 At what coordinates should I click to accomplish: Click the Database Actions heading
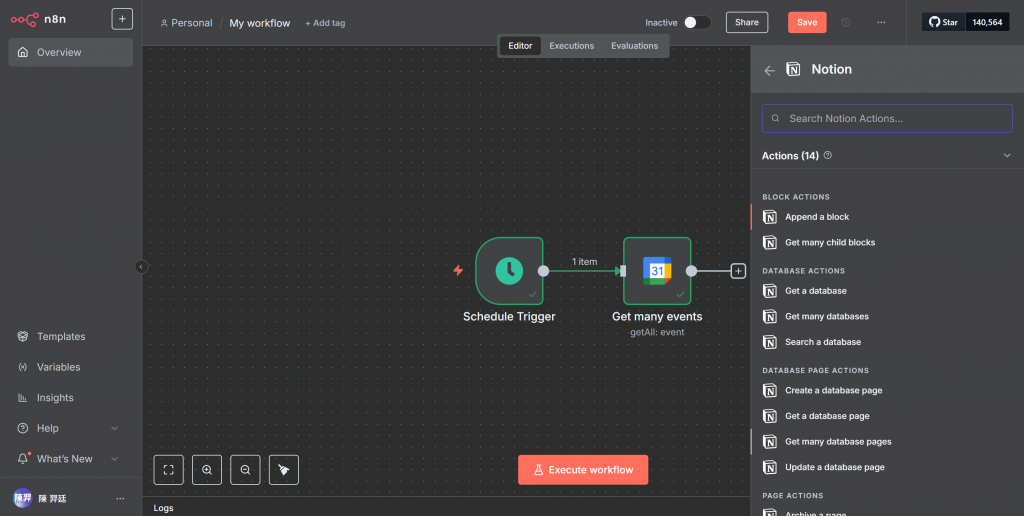803,270
